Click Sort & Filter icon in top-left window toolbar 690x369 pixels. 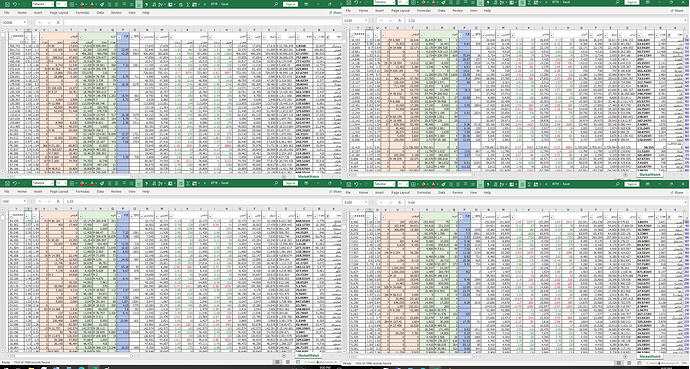click(161, 4)
